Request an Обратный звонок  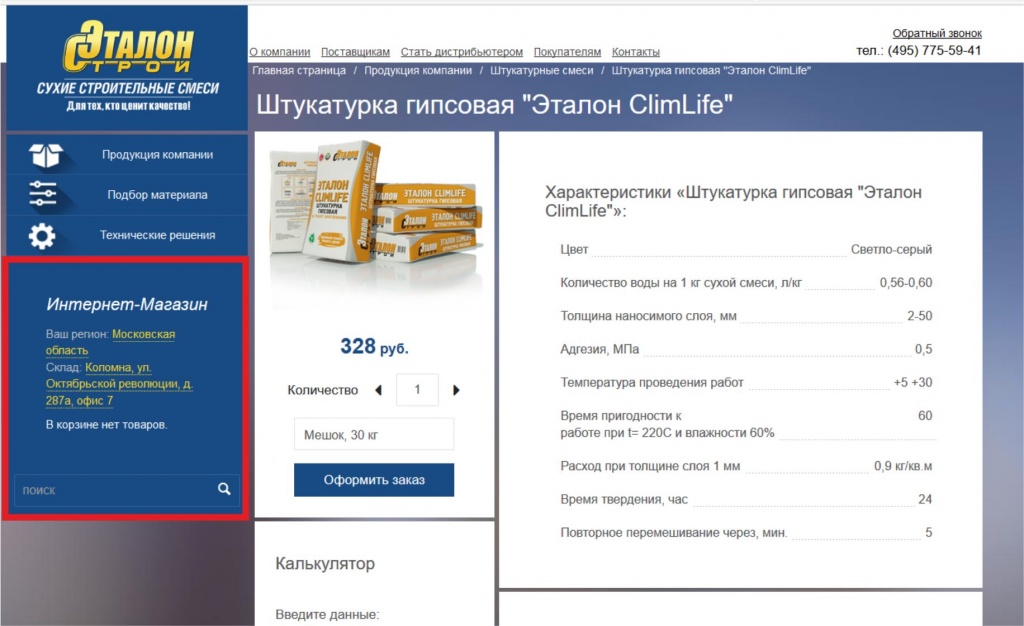(x=936, y=33)
